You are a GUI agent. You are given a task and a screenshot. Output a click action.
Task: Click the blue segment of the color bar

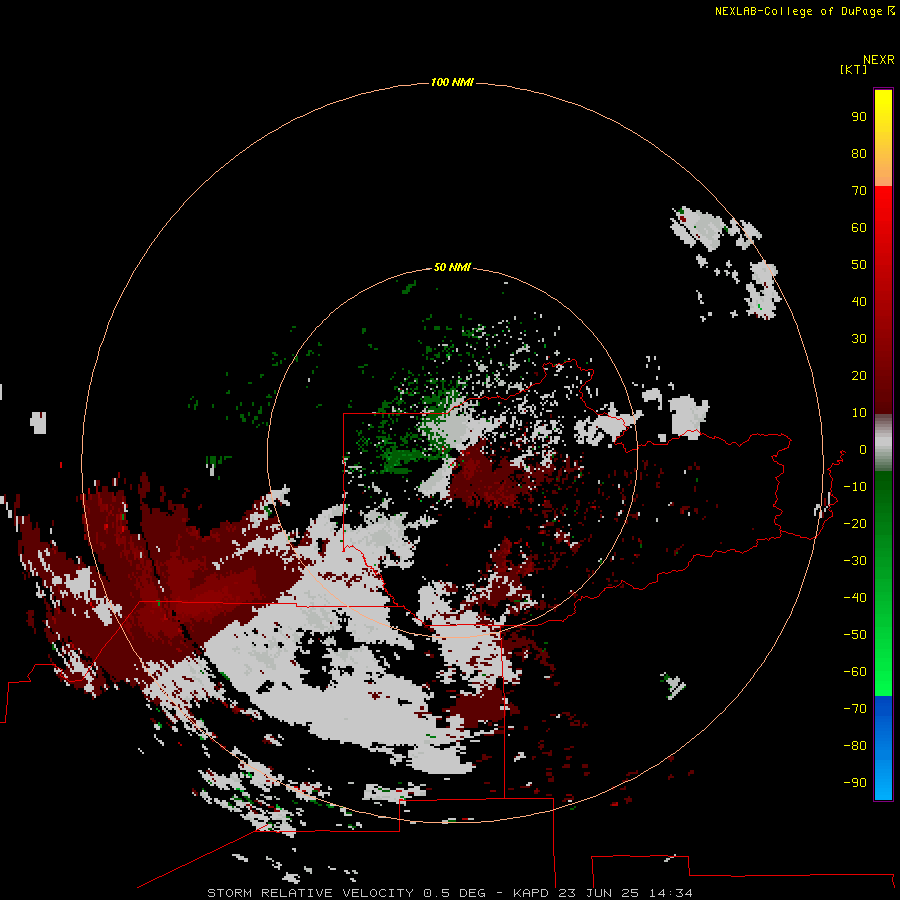point(883,747)
